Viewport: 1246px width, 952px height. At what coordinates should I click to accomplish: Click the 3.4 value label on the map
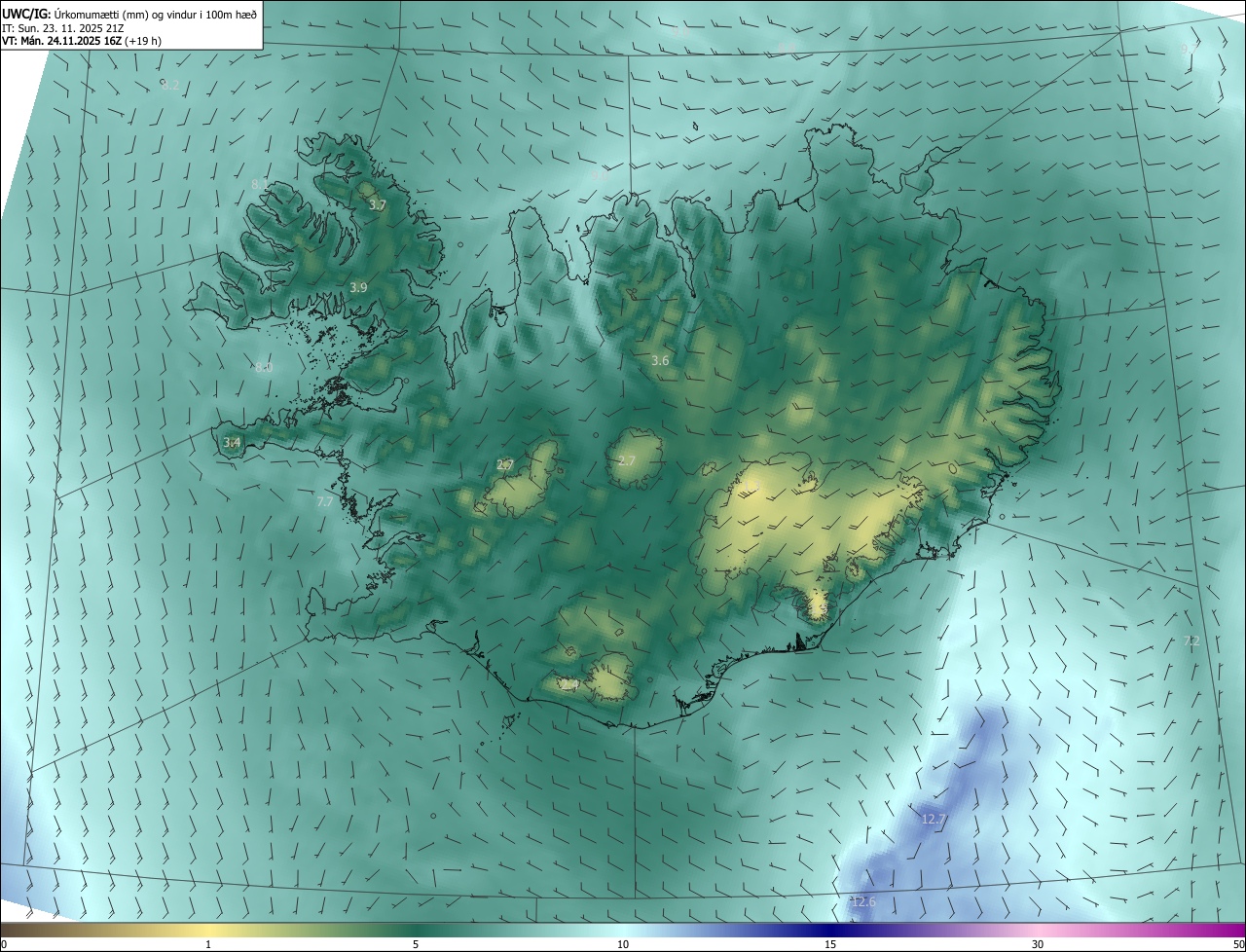tap(232, 443)
